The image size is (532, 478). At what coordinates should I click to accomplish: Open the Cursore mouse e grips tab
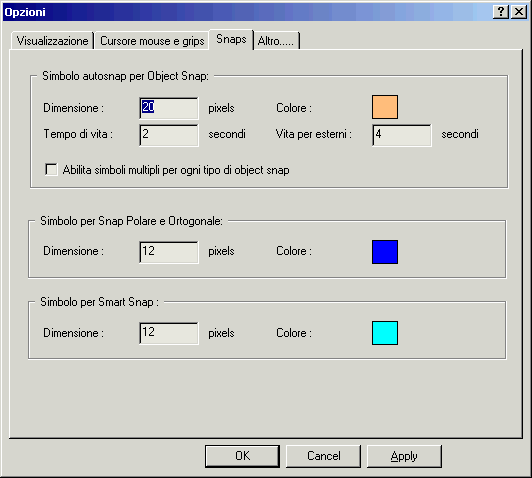point(152,41)
